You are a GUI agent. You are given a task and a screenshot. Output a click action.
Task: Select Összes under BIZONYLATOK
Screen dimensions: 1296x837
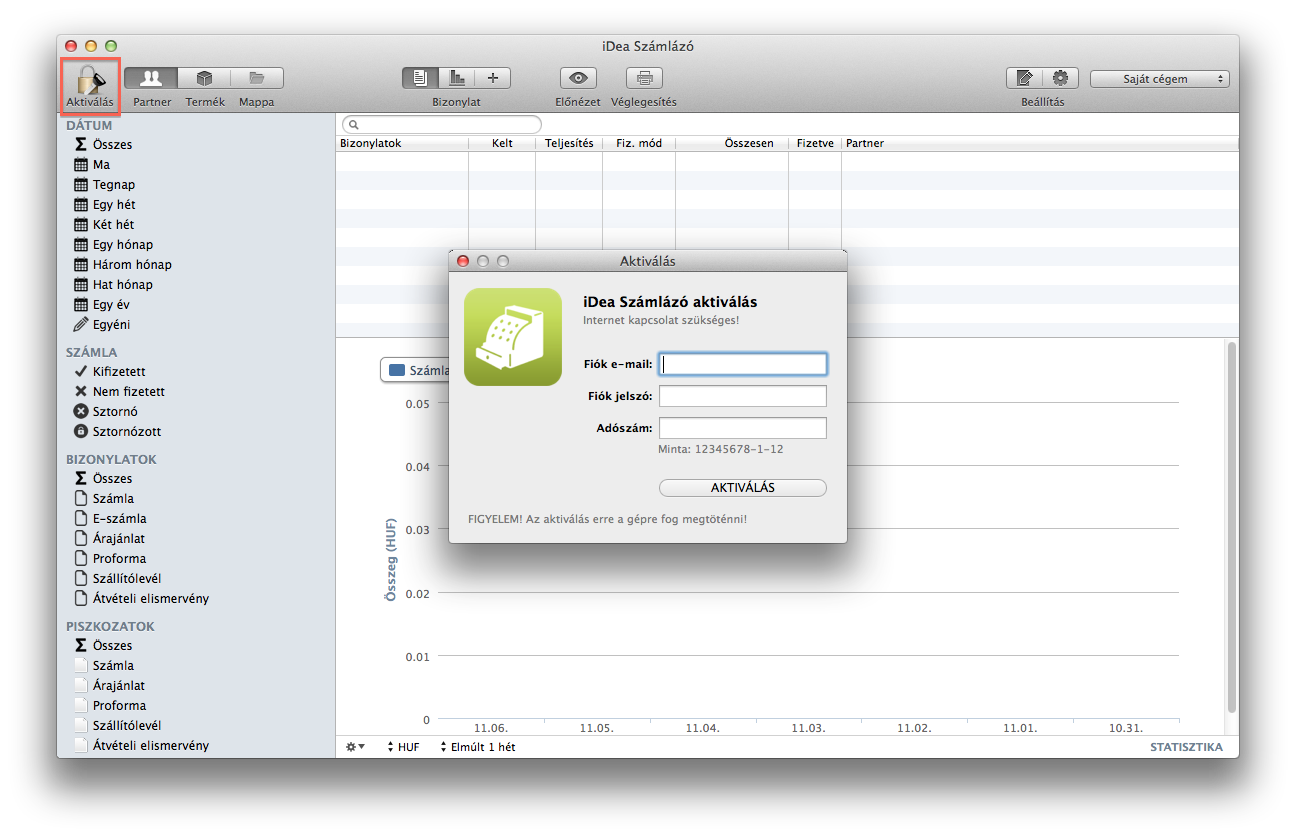point(103,479)
